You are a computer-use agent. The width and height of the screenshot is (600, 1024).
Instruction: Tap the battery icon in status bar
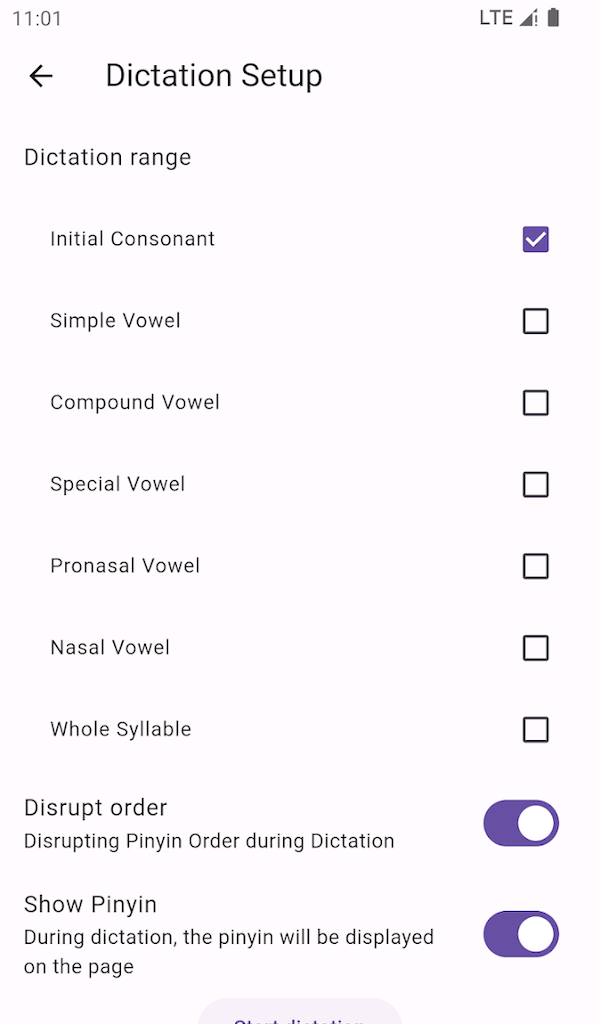553,18
